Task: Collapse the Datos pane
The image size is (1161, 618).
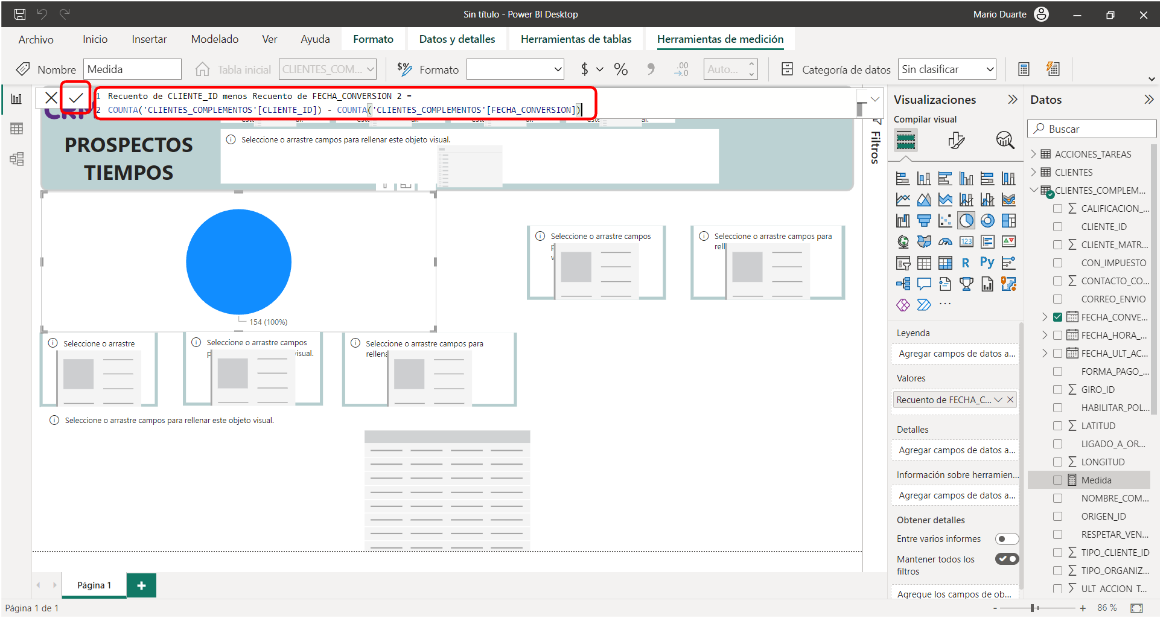Action: (1148, 100)
